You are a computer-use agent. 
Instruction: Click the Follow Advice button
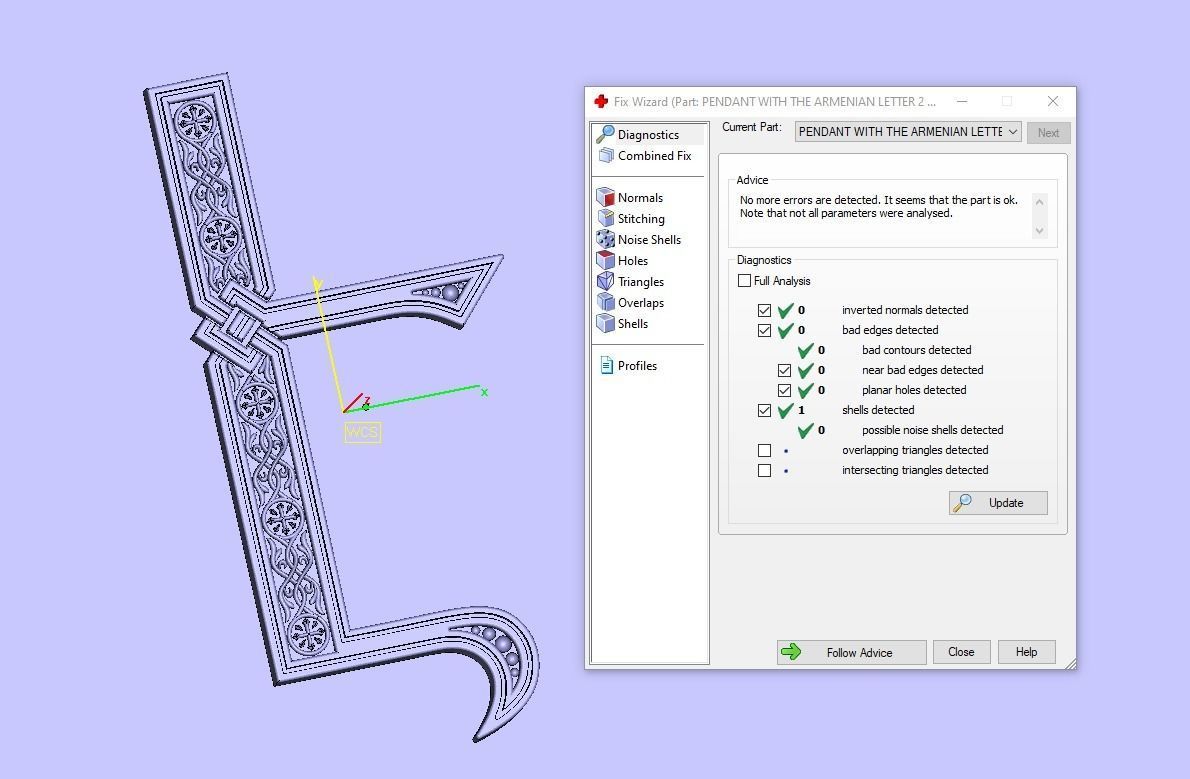pyautogui.click(x=852, y=652)
